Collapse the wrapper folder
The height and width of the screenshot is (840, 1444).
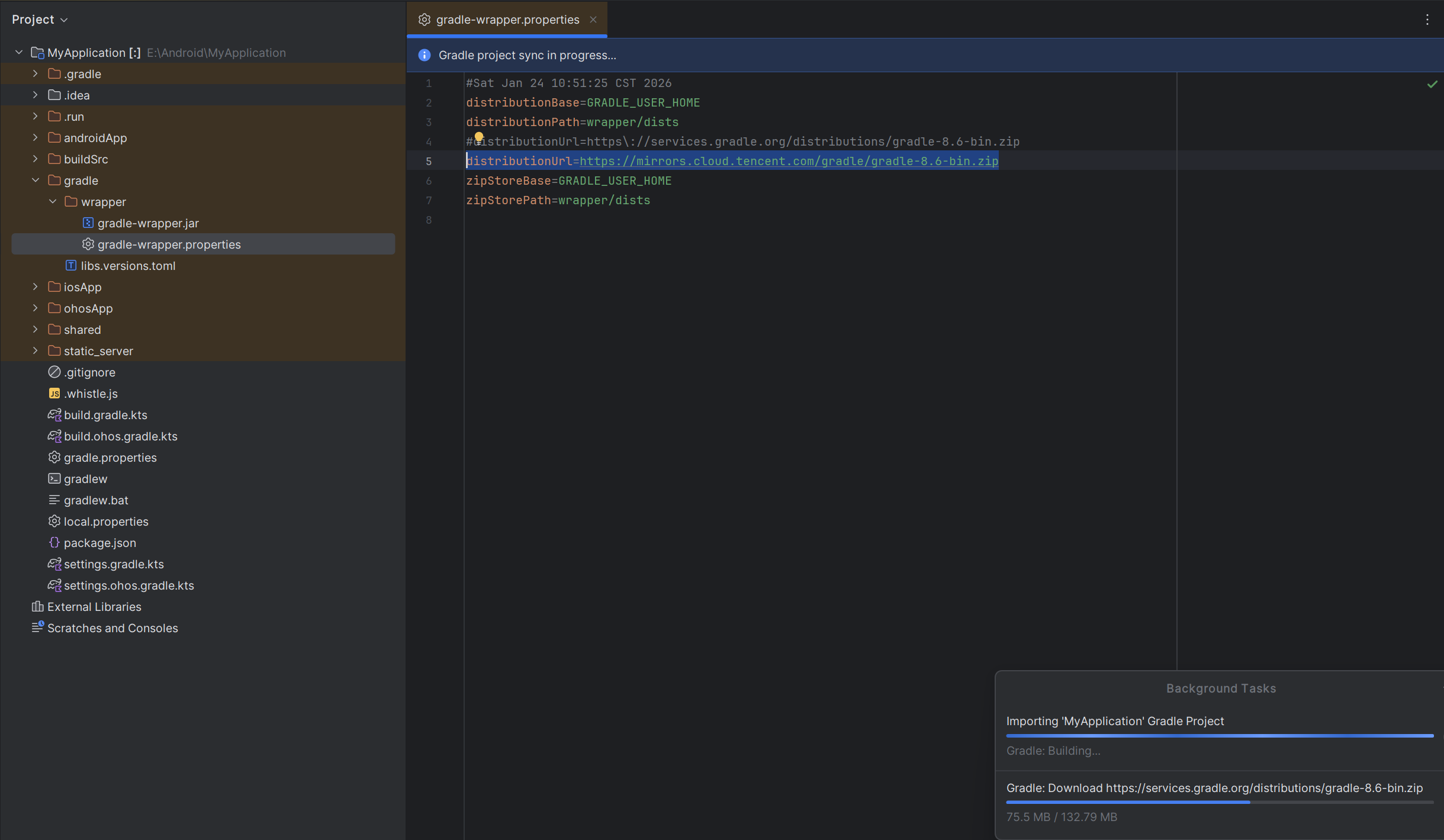click(53, 202)
